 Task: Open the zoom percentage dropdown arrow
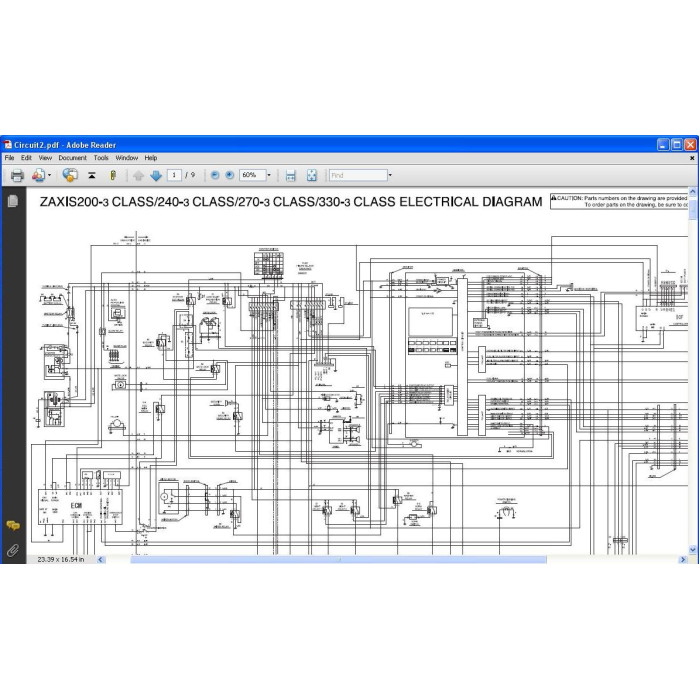point(269,175)
